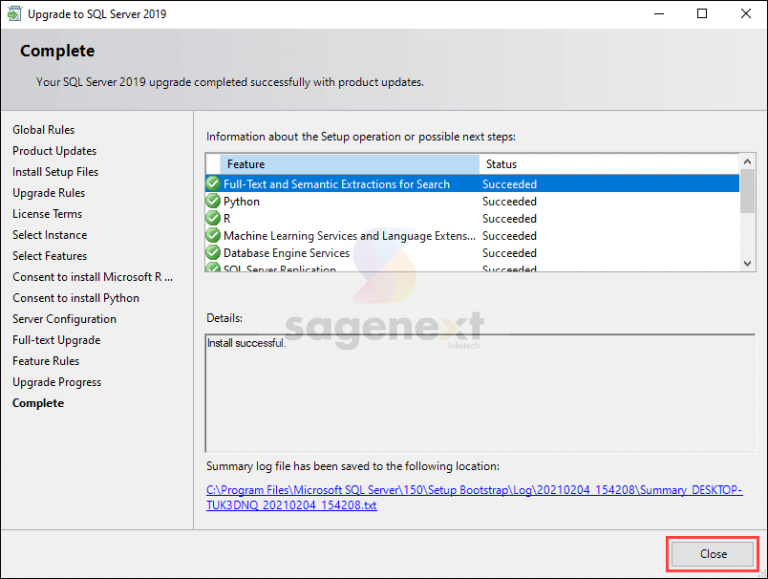Maximize the Upgrade to SQL Server 2019 window
Image resolution: width=768 pixels, height=579 pixels.
(x=702, y=14)
